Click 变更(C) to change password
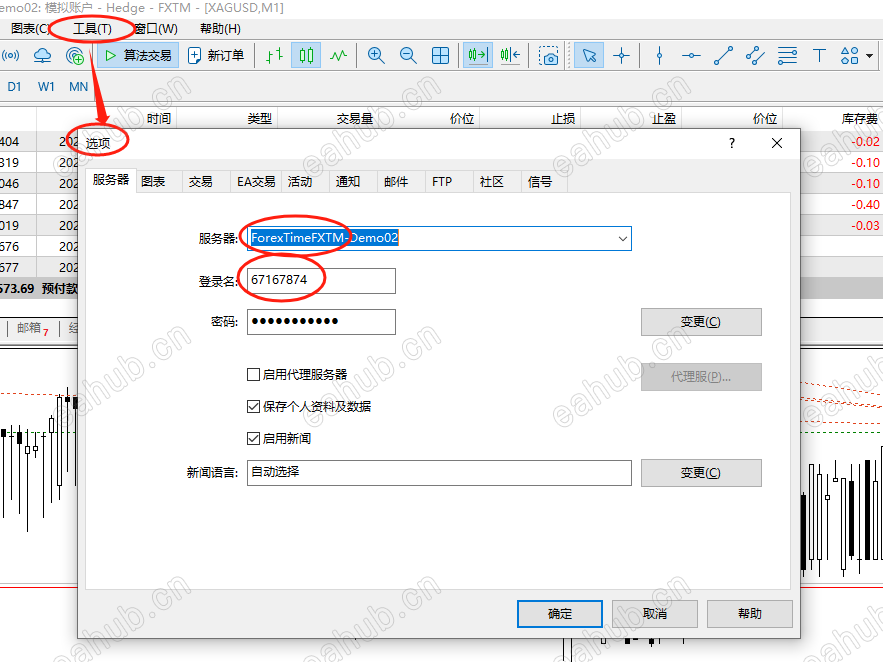Viewport: 883px width, 662px height. point(700,321)
